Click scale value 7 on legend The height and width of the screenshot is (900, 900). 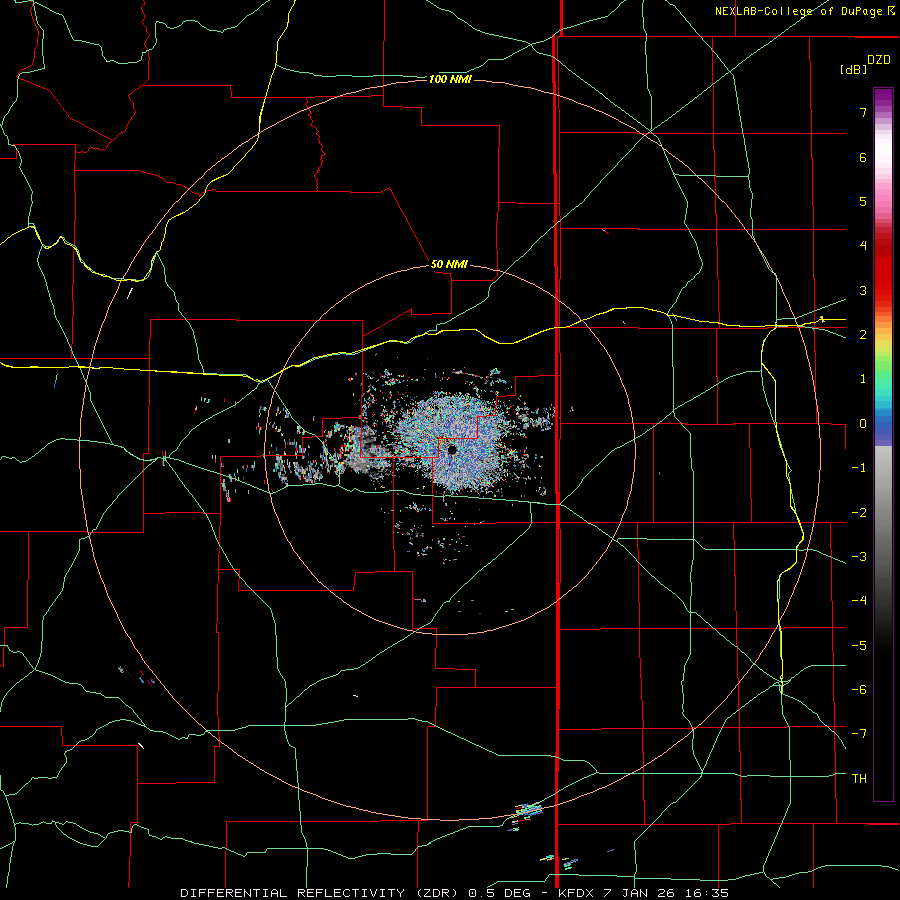point(863,112)
